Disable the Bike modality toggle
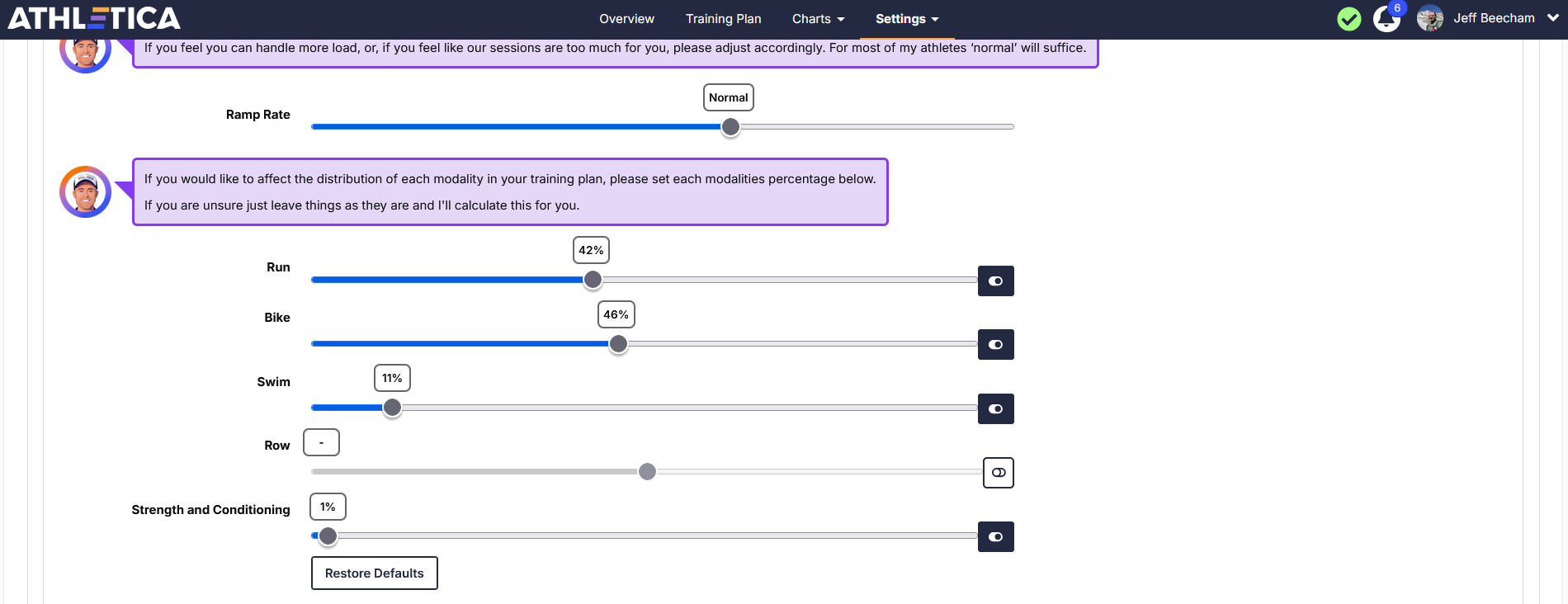Screen dimensions: 1568x604 pos(995,345)
